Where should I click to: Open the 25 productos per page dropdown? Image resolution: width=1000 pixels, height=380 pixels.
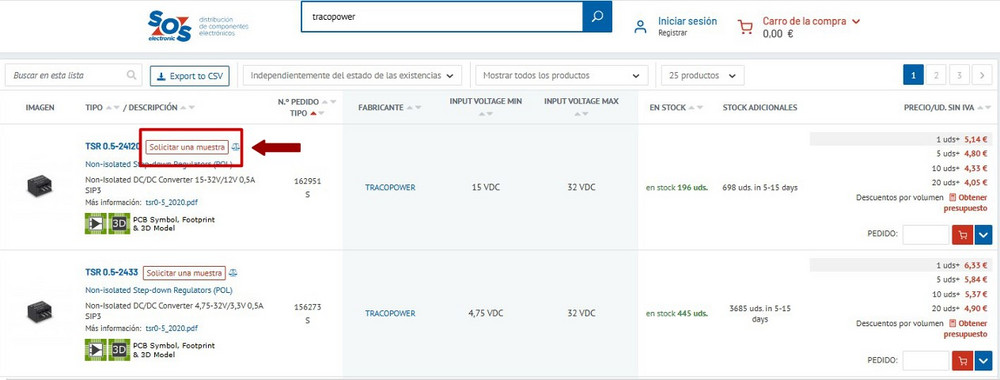pyautogui.click(x=703, y=75)
